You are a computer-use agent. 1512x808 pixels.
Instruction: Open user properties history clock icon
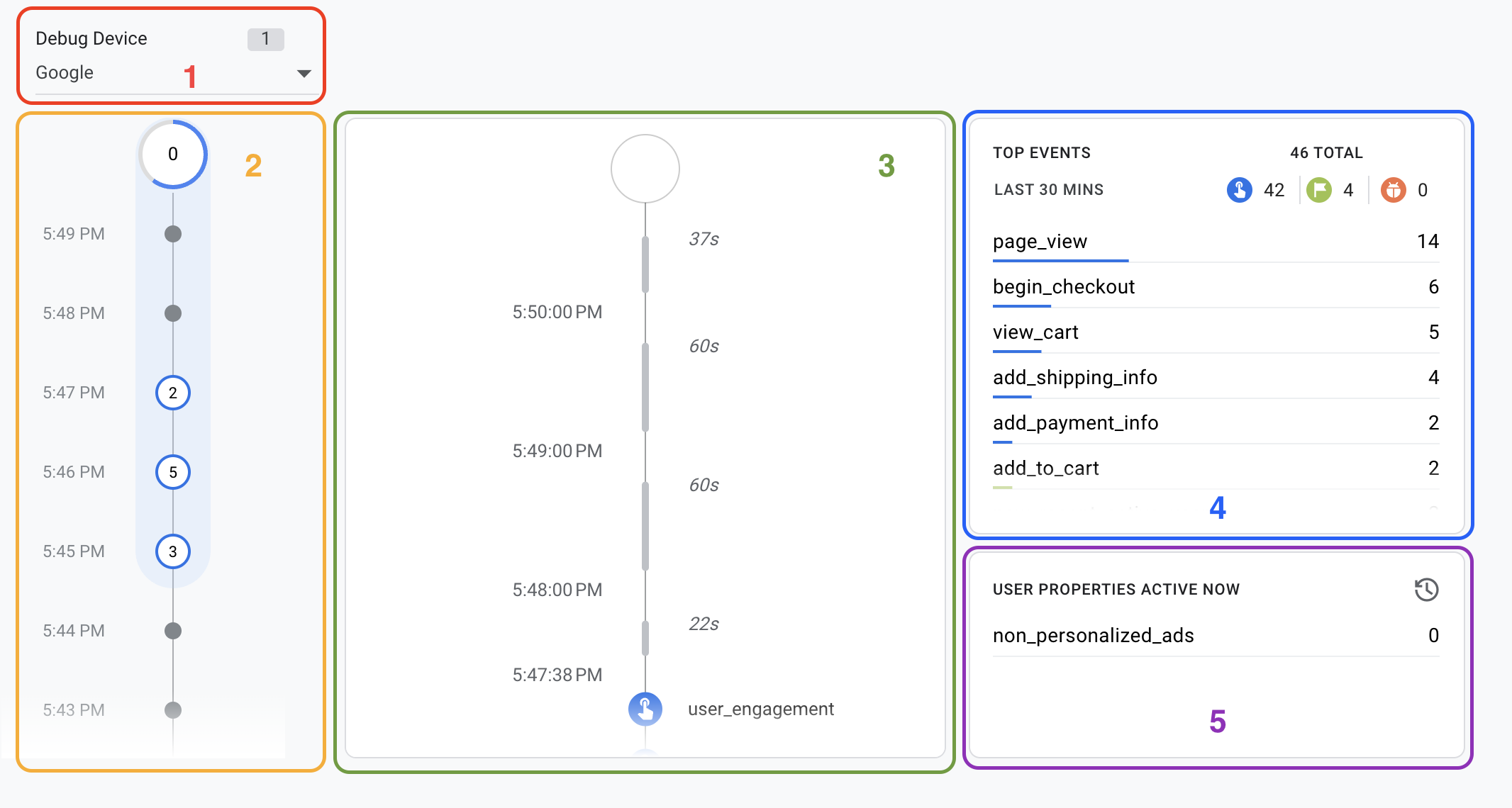pos(1426,590)
